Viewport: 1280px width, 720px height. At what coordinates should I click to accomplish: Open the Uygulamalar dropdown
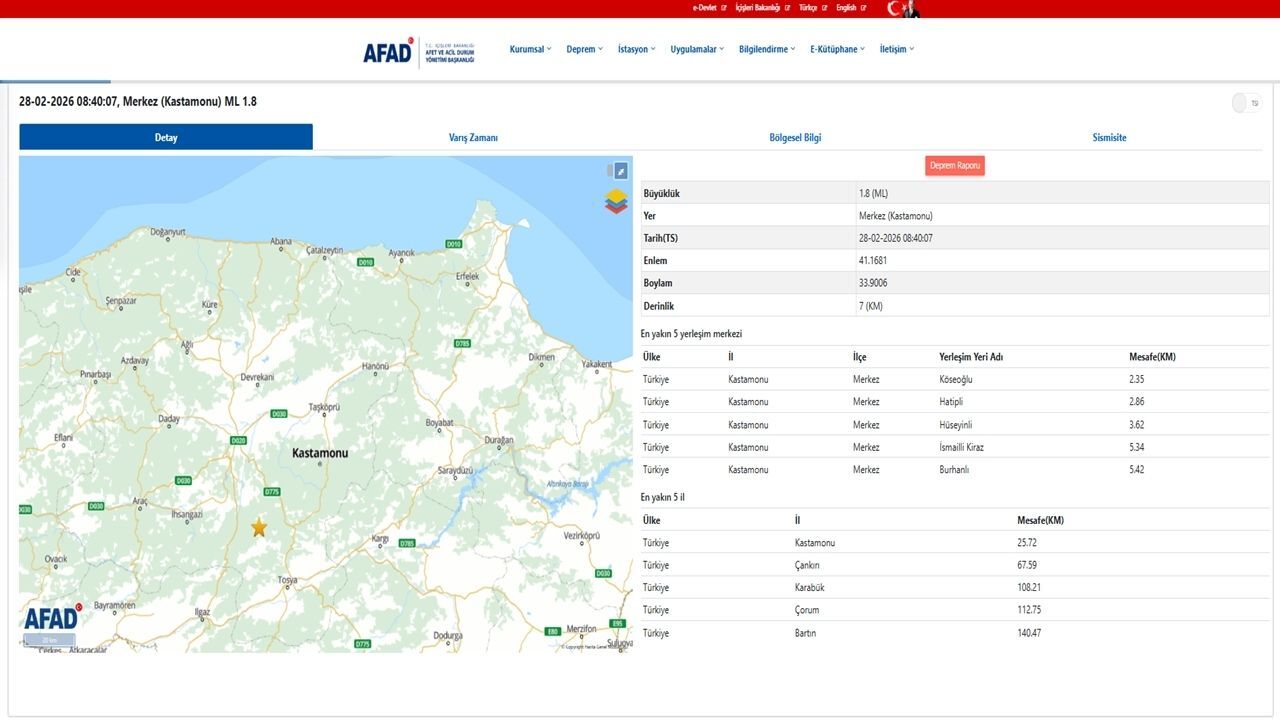point(694,48)
